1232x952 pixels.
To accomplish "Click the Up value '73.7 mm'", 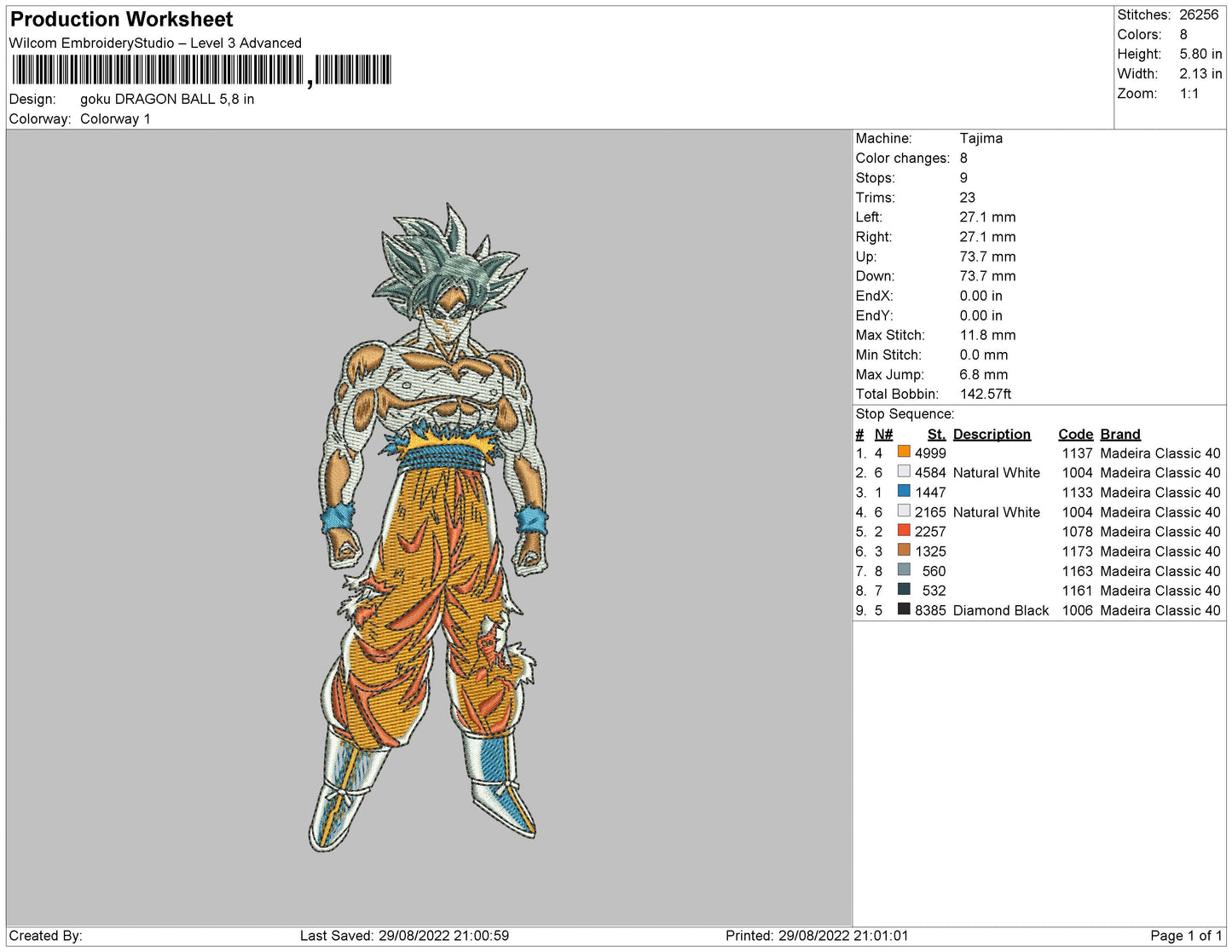I will (x=987, y=257).
